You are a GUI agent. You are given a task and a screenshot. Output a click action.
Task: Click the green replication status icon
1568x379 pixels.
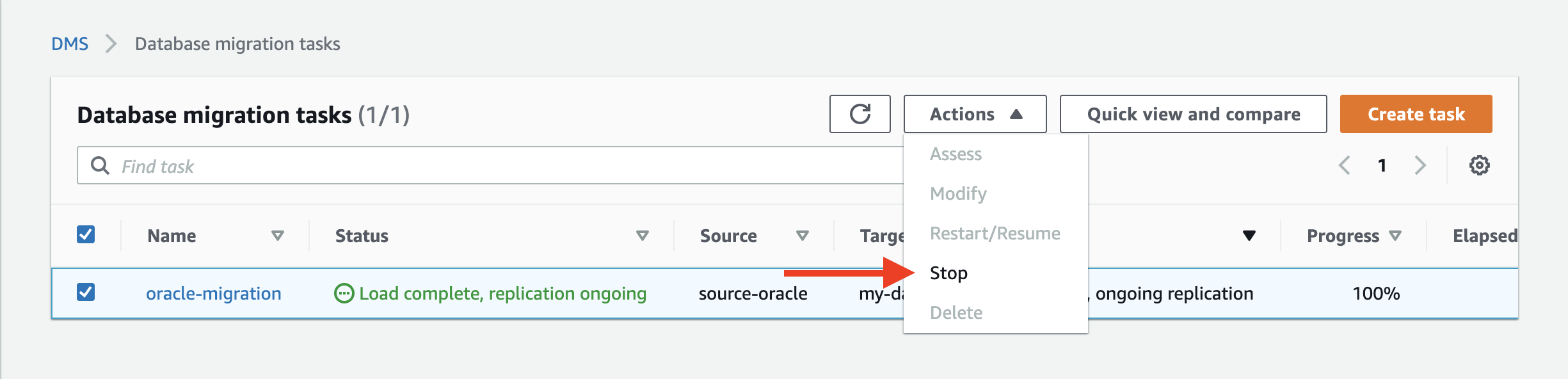(x=344, y=293)
